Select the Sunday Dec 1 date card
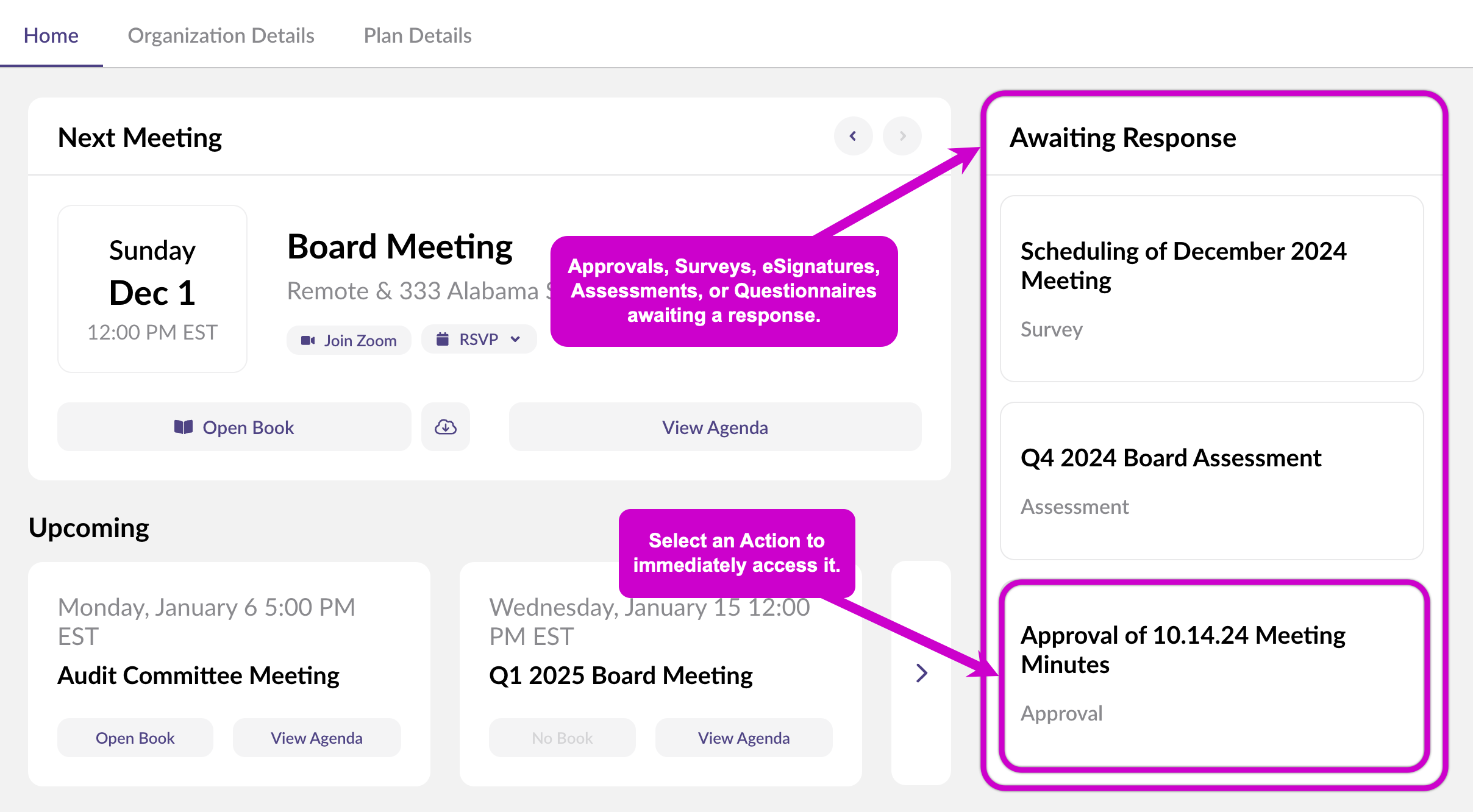Image resolution: width=1473 pixels, height=812 pixels. pyautogui.click(x=152, y=289)
